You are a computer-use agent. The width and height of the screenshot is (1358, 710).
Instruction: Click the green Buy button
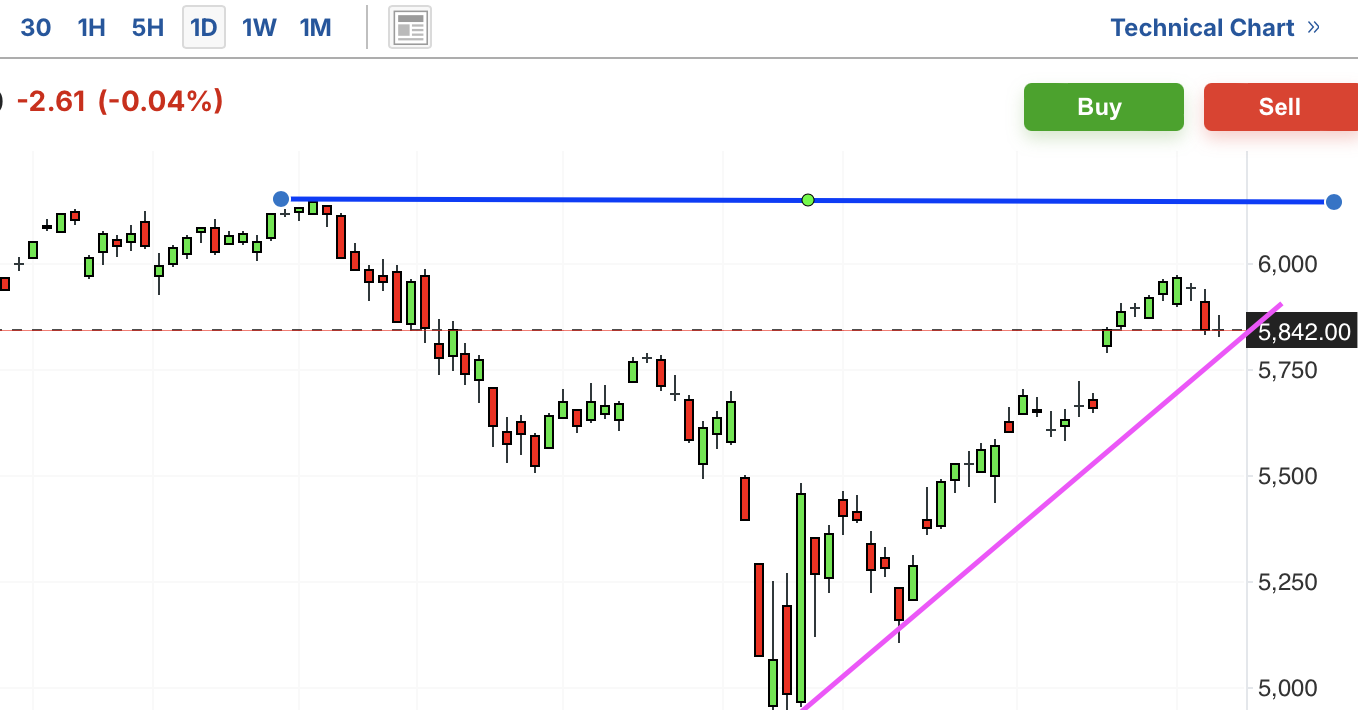1103,107
